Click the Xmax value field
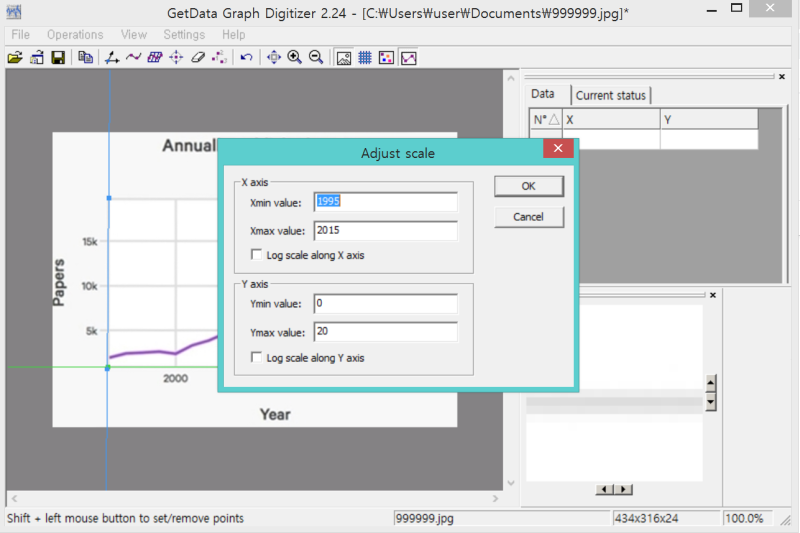 click(386, 231)
